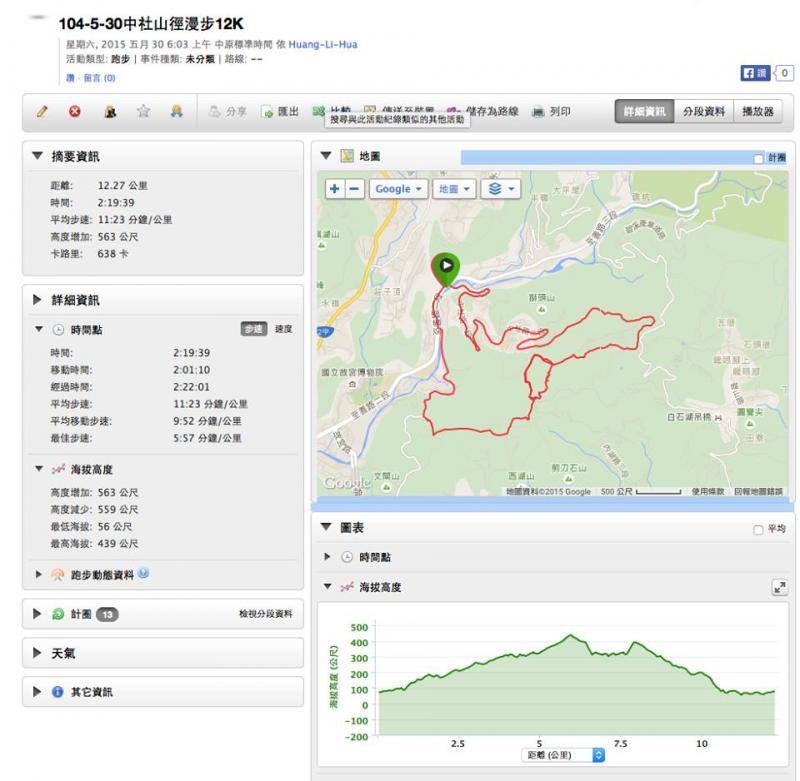
Task: Click the green laps icon beside 計圈
Action: coord(58,614)
